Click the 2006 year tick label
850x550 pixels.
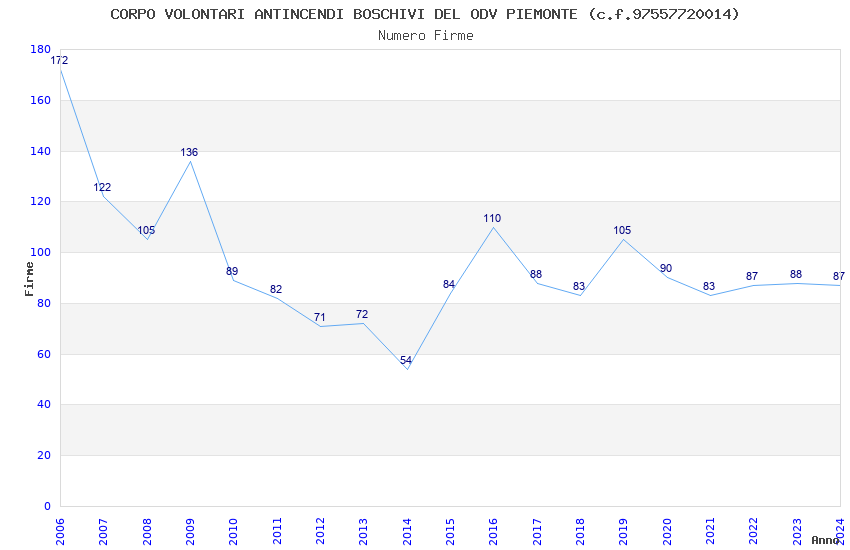pyautogui.click(x=60, y=532)
